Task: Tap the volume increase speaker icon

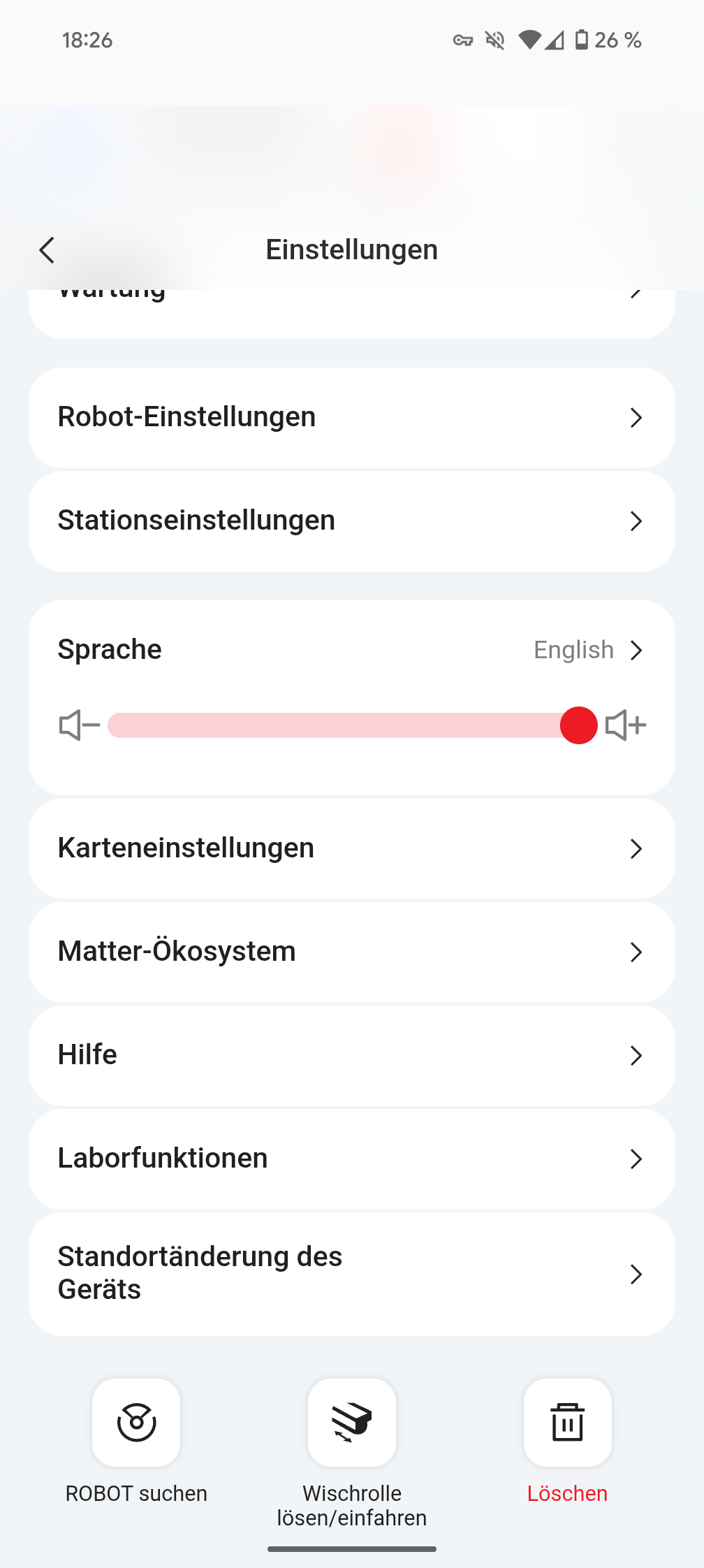Action: pyautogui.click(x=626, y=725)
